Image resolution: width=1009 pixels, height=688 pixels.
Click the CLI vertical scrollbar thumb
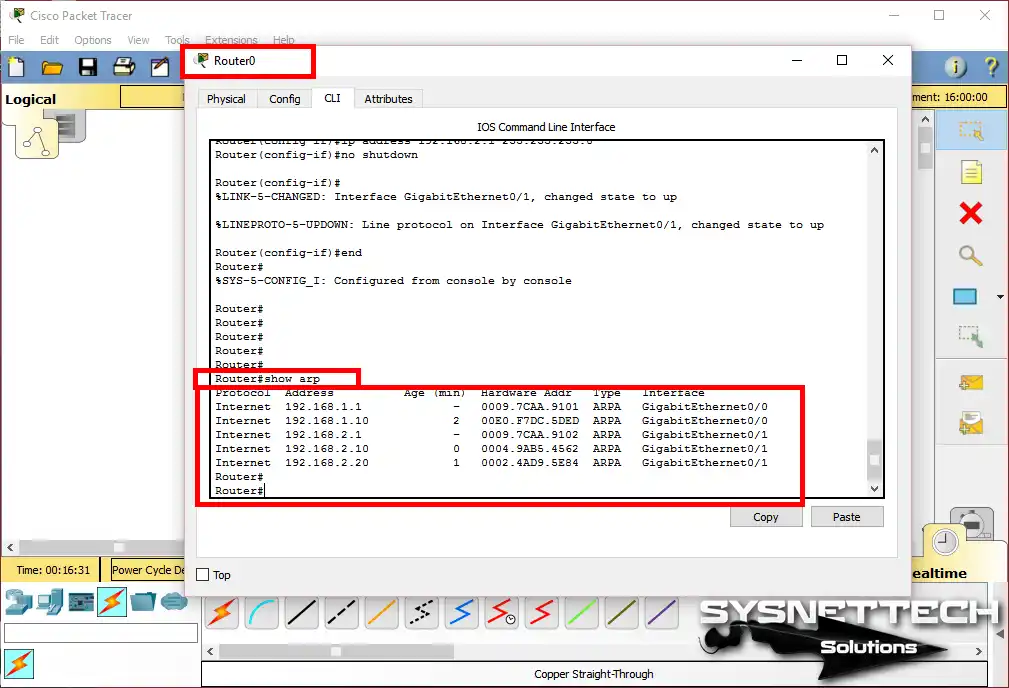[874, 460]
